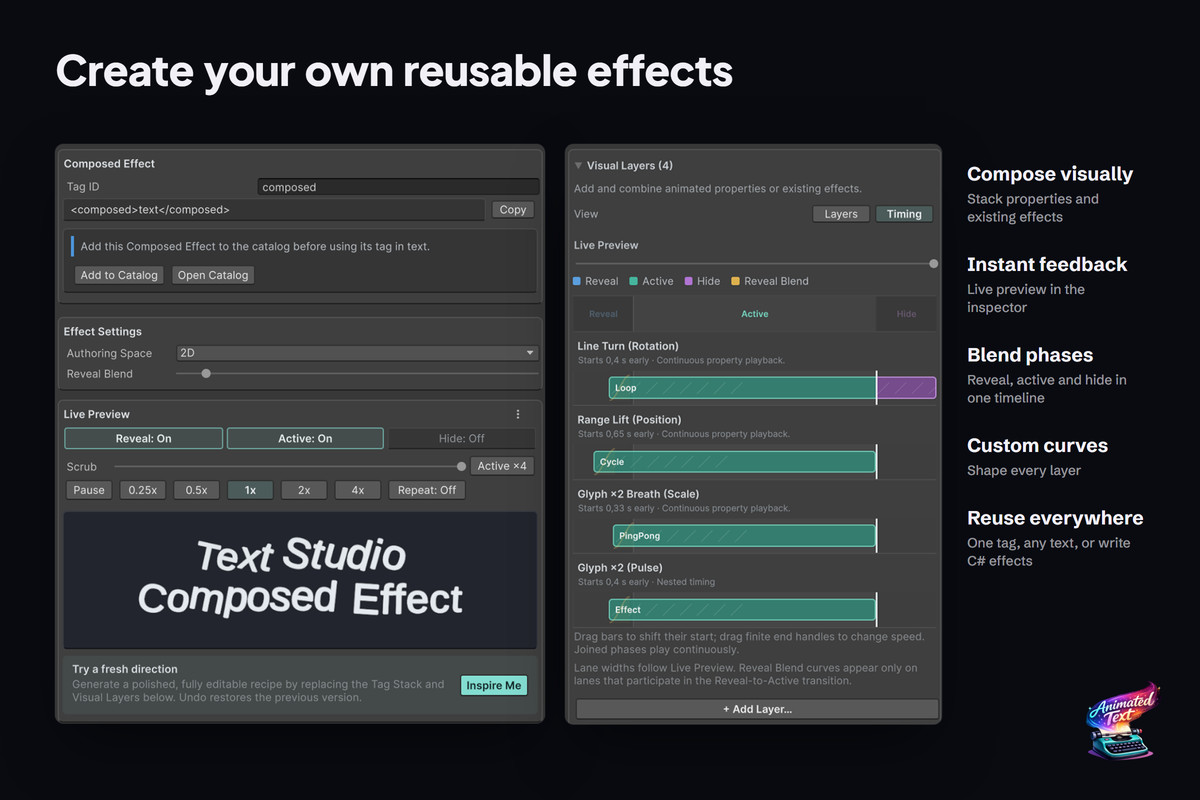Select the Loop bar in Line Turn lane
Image resolution: width=1200 pixels, height=800 pixels.
[x=743, y=388]
